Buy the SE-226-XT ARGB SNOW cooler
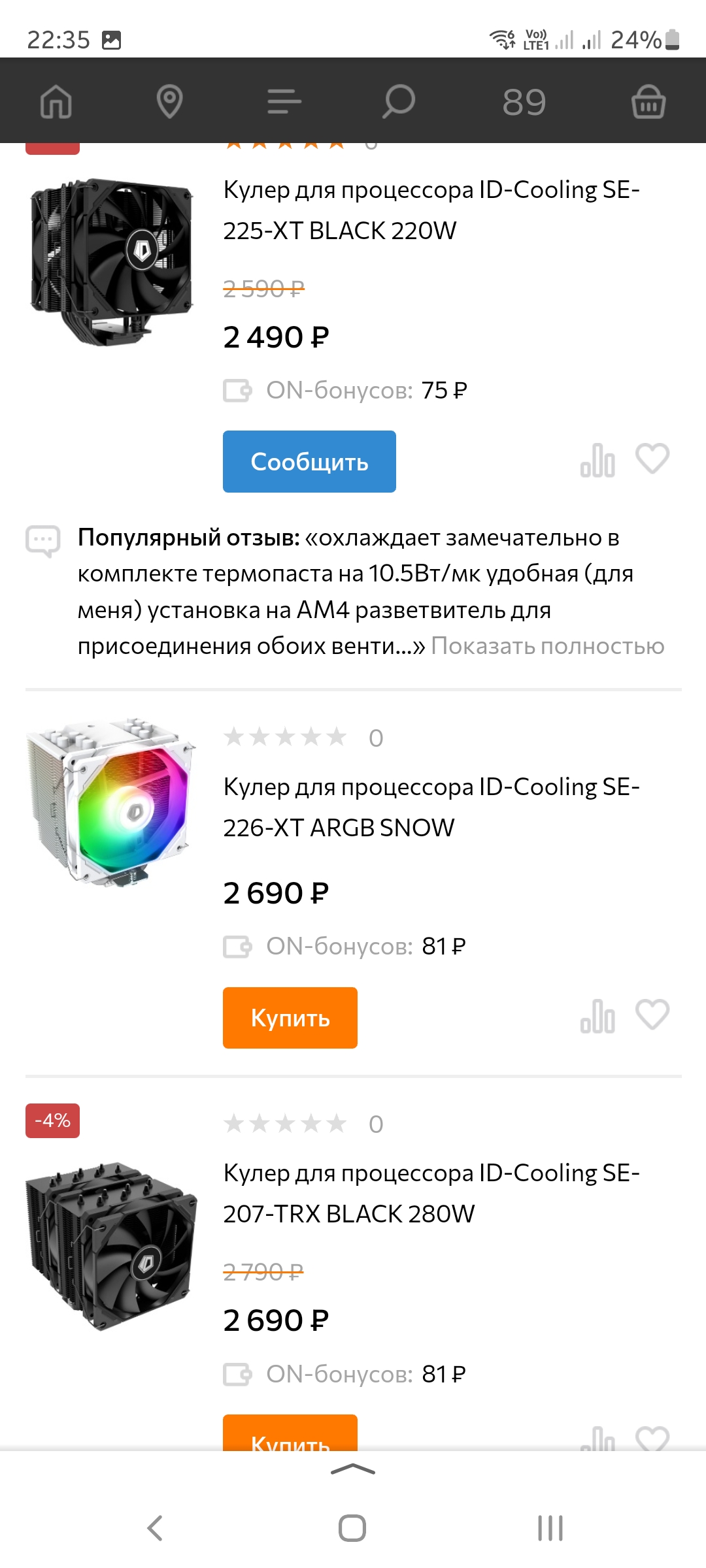The image size is (706, 1568). coord(290,1018)
